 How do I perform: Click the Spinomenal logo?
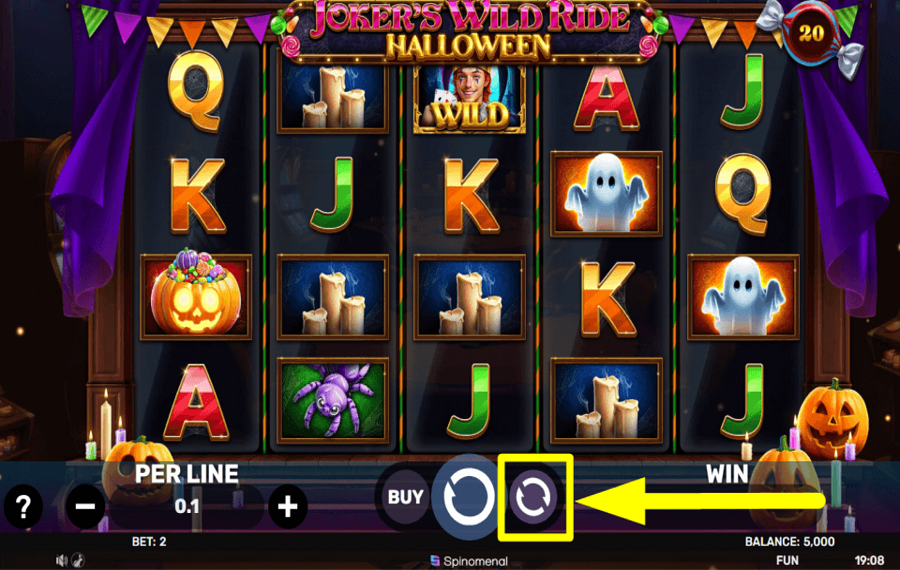(x=469, y=561)
